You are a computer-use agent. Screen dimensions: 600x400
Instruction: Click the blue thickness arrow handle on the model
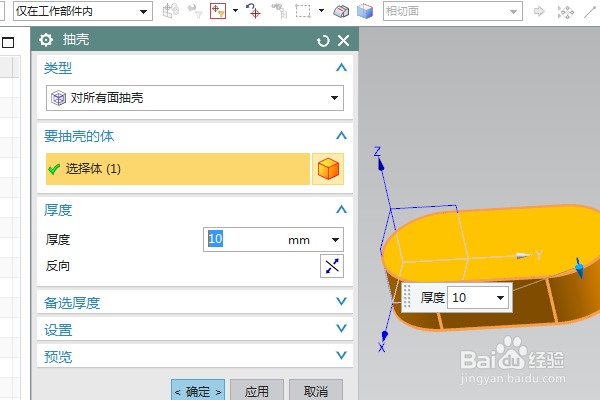click(580, 268)
